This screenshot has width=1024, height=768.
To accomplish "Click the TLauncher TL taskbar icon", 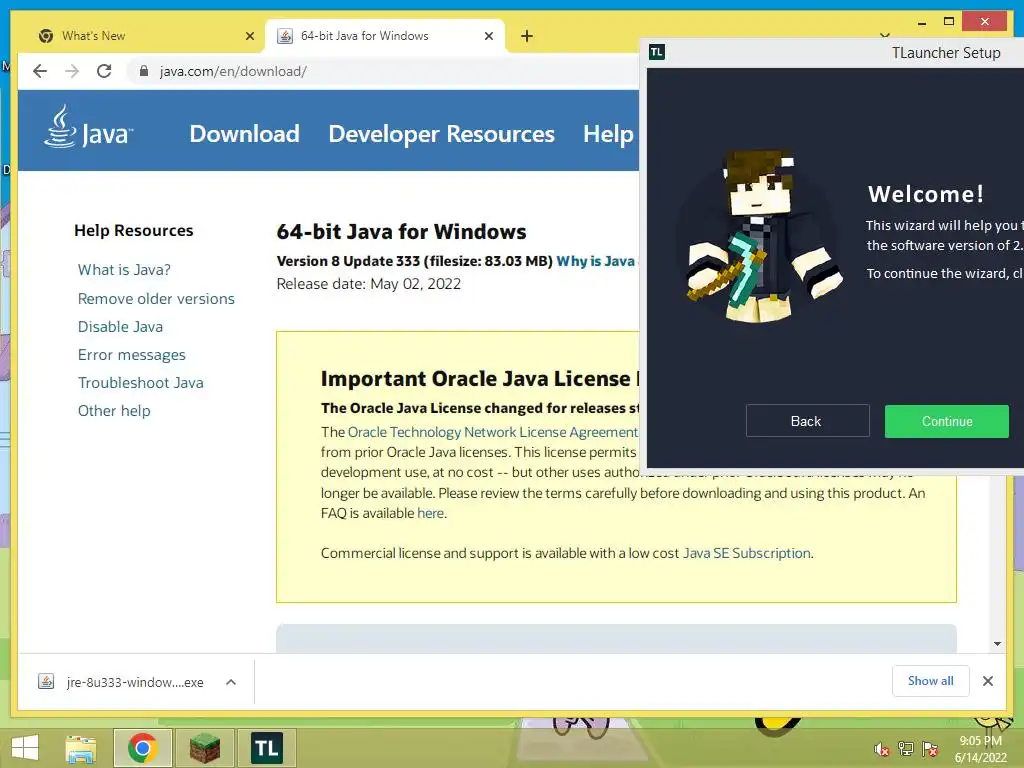I will tap(266, 748).
